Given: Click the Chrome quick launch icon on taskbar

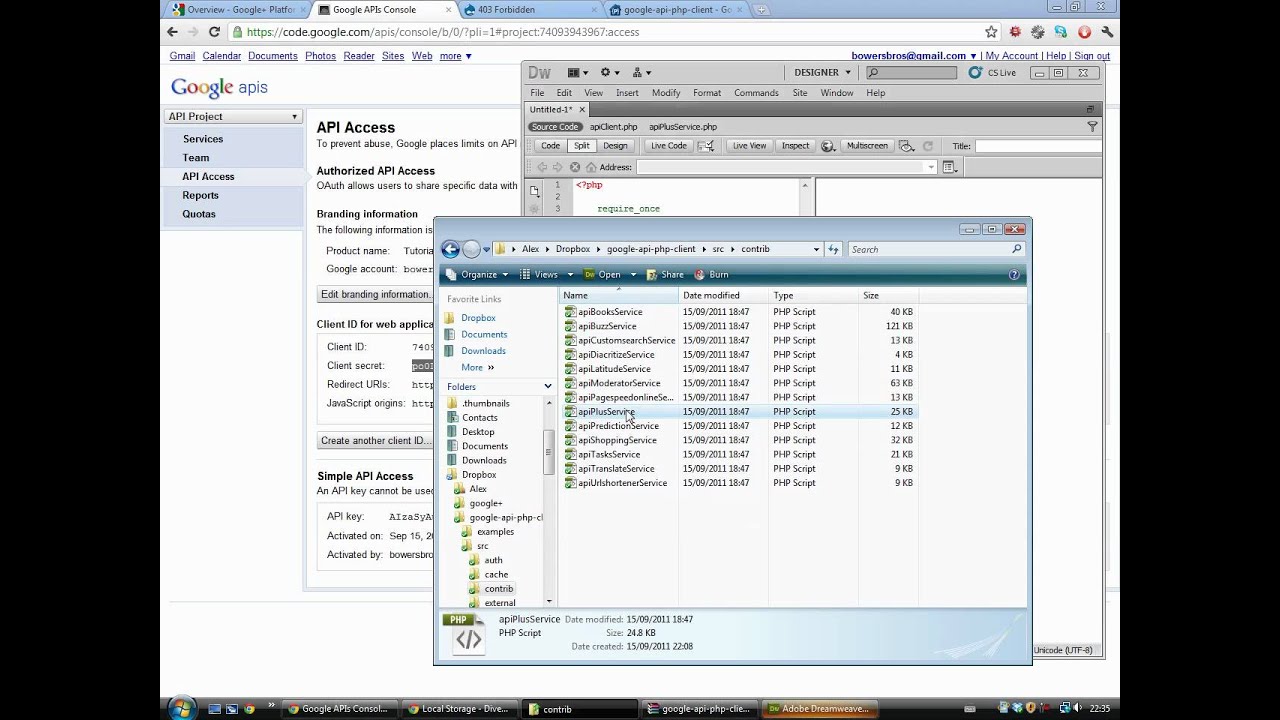Looking at the screenshot, I should (x=249, y=709).
